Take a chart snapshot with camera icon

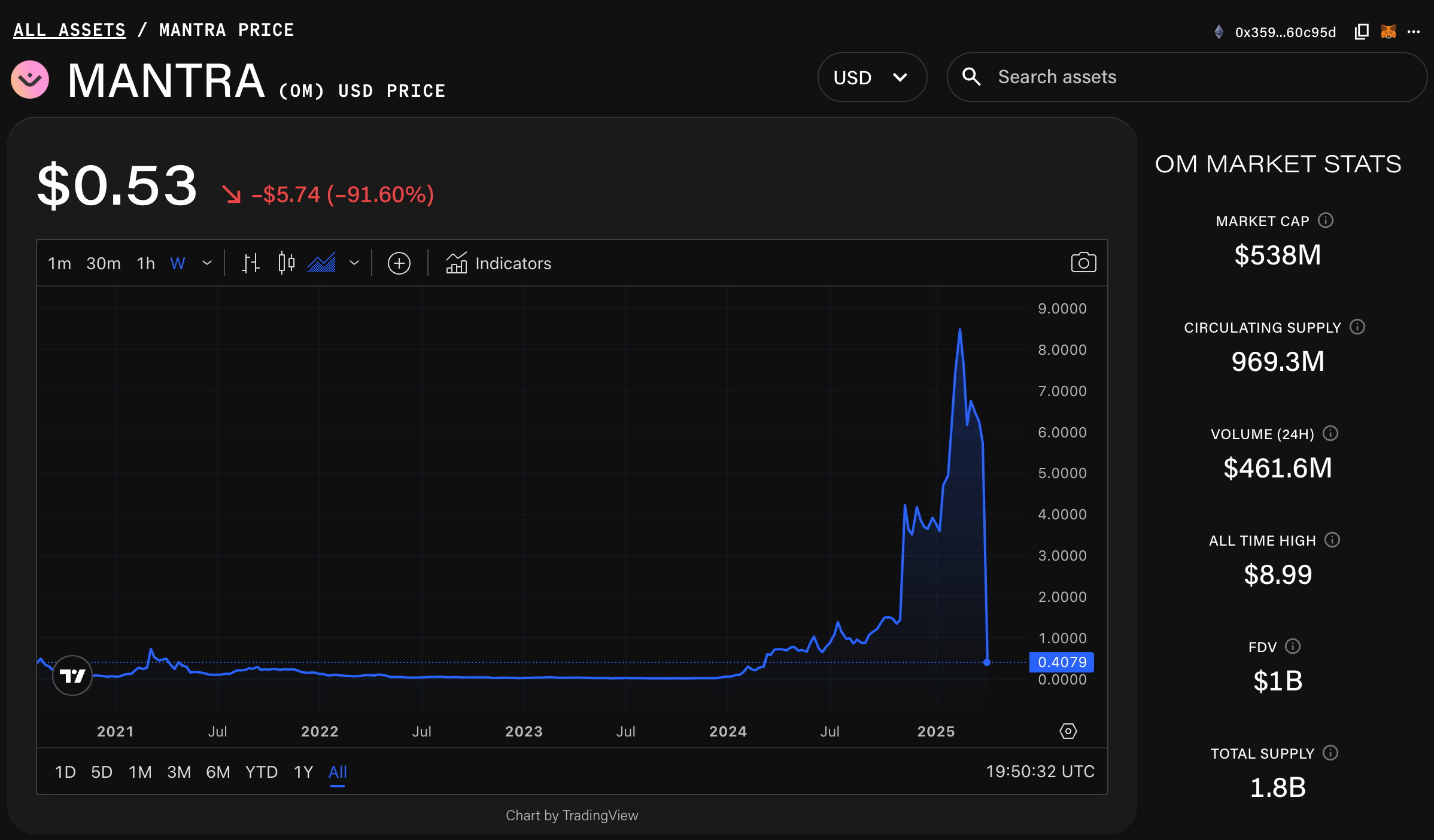1083,263
